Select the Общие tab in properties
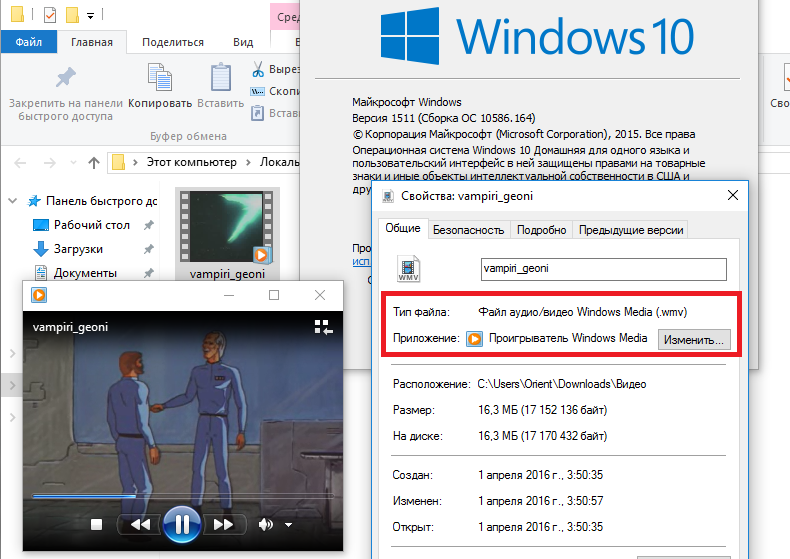 [403, 228]
